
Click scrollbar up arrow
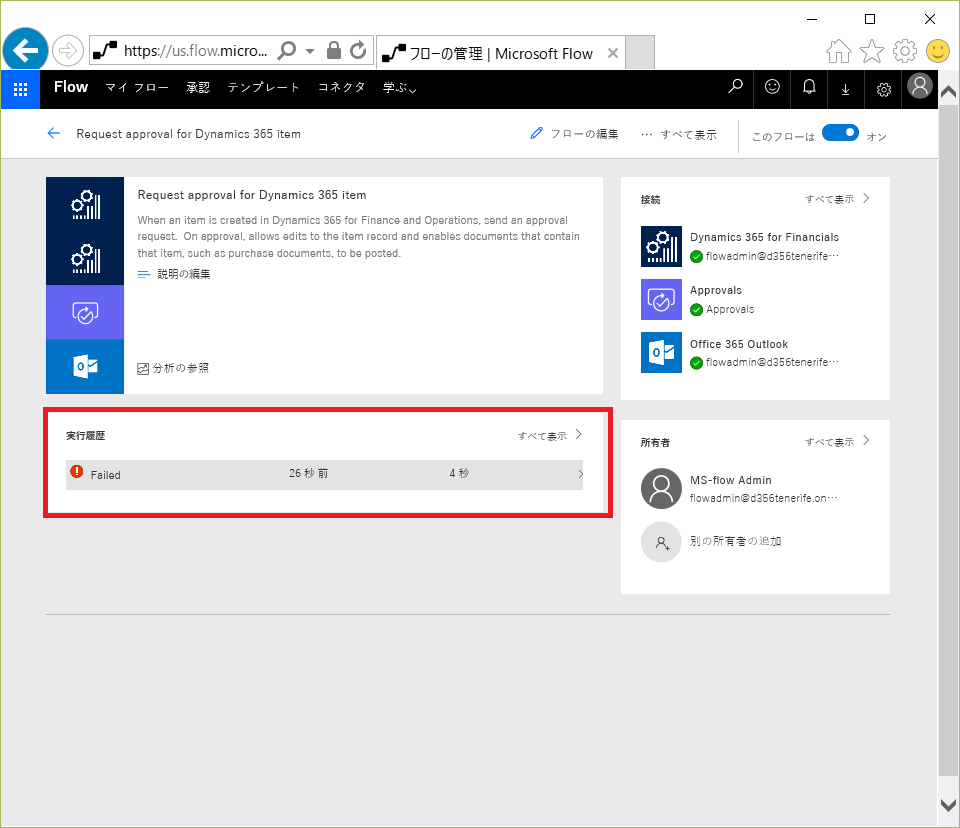pos(948,92)
